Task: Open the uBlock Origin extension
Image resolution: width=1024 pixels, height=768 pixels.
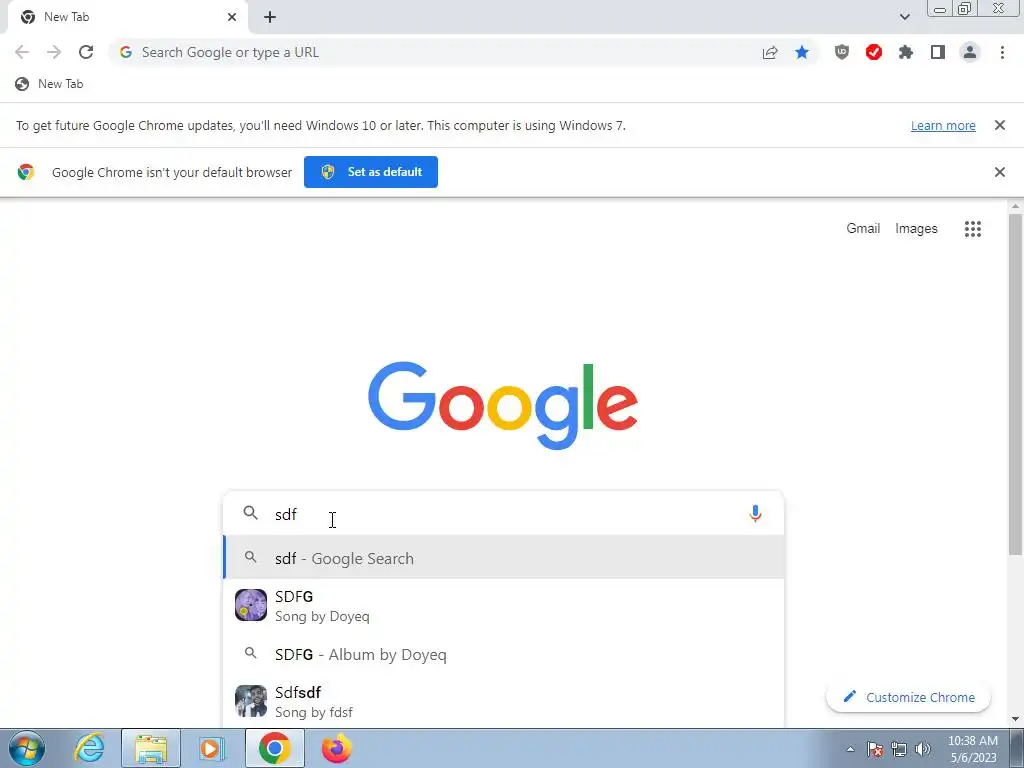Action: 842,52
